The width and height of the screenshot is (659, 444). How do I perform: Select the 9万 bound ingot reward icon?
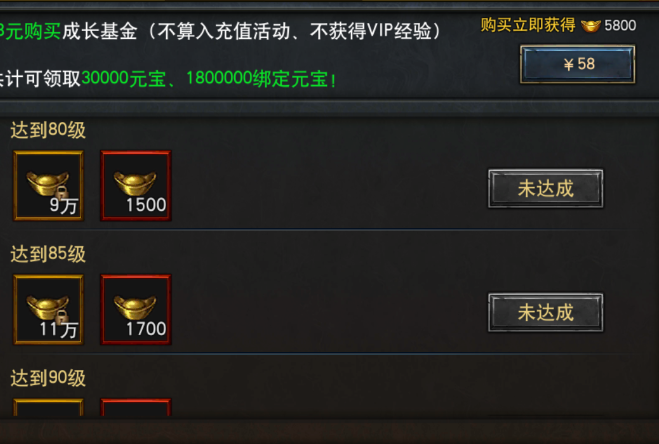point(48,185)
